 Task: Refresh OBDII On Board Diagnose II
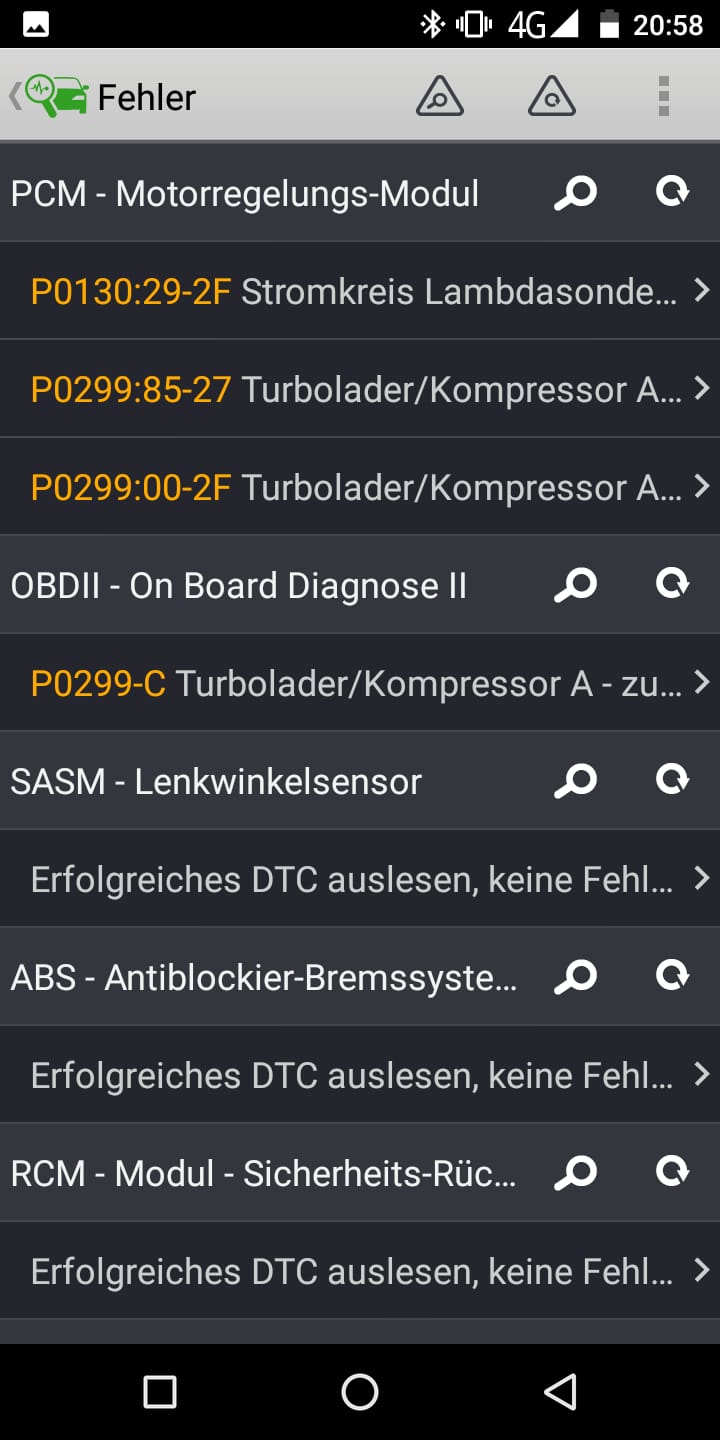coord(672,584)
